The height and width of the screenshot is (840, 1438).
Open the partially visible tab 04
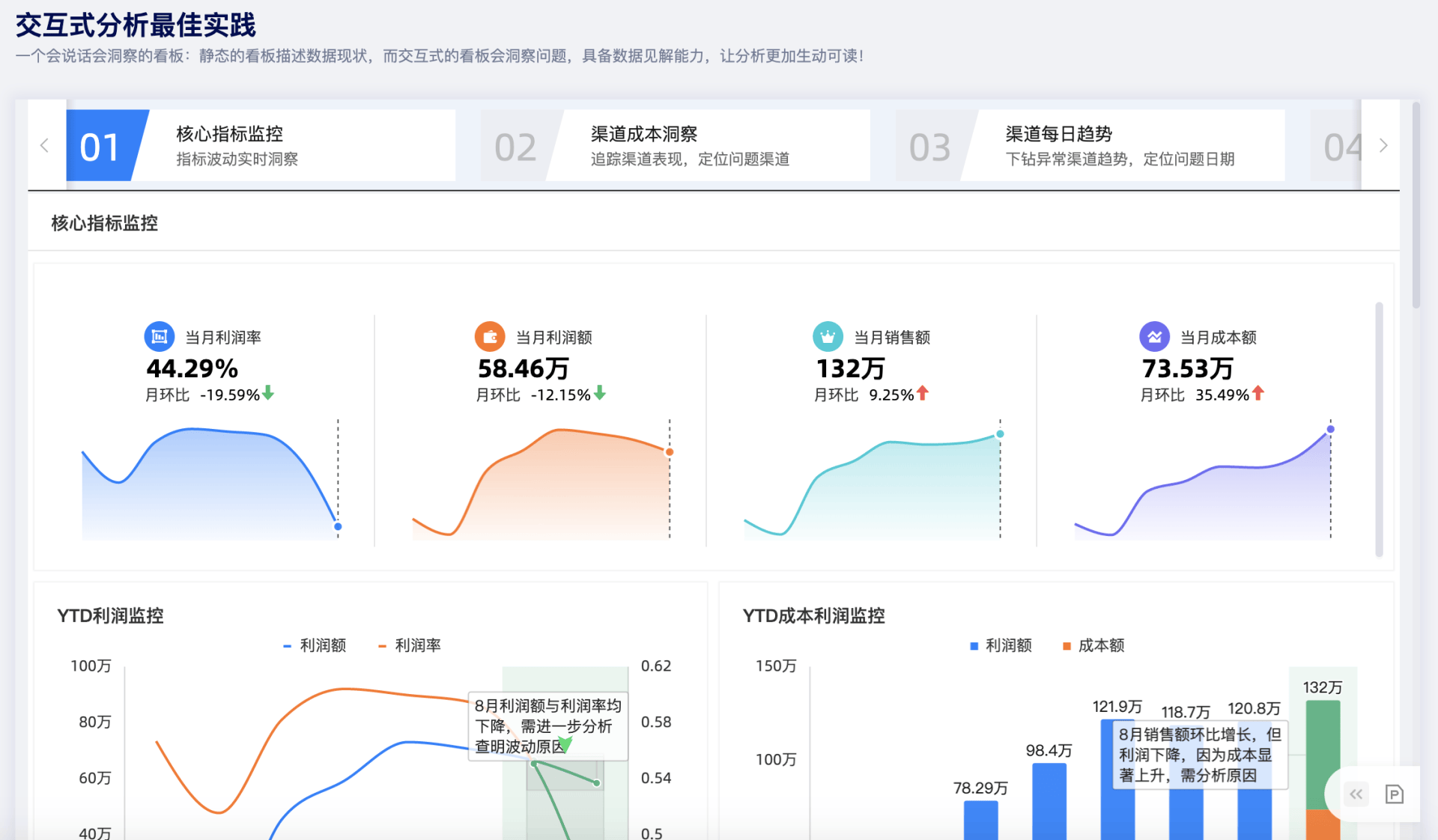[x=1335, y=145]
